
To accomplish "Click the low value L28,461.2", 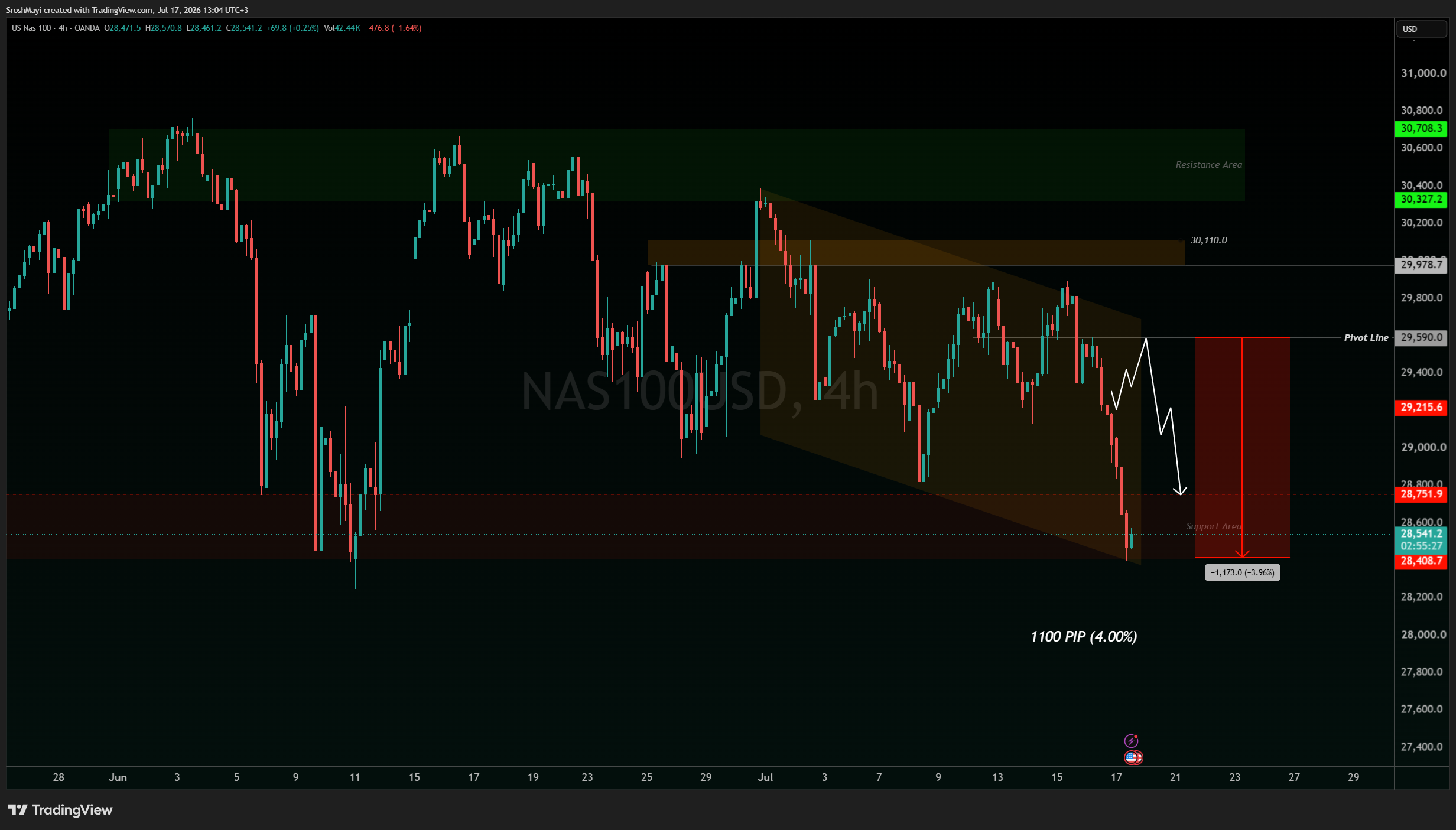I will (x=204, y=28).
